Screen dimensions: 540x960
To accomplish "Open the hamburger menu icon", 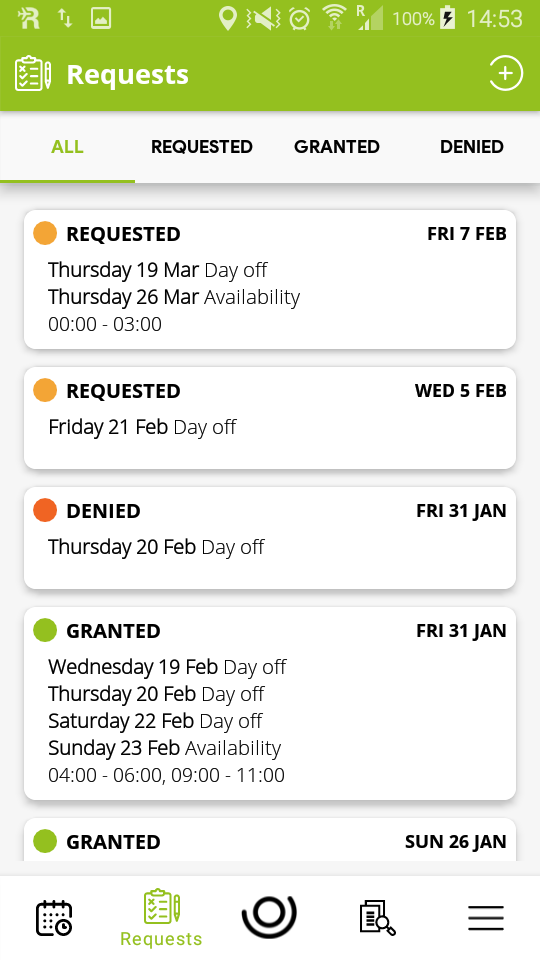I will pos(486,918).
